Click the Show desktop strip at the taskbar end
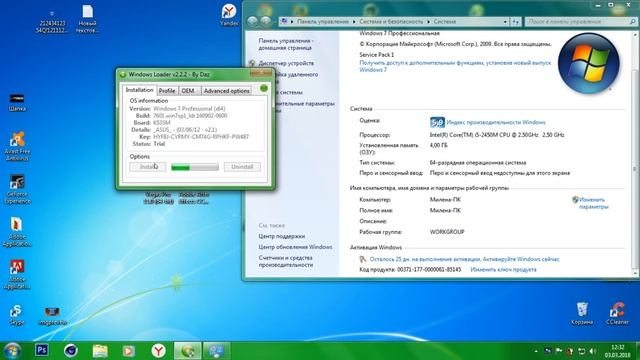Viewport: 640px width, 360px height. [637, 351]
